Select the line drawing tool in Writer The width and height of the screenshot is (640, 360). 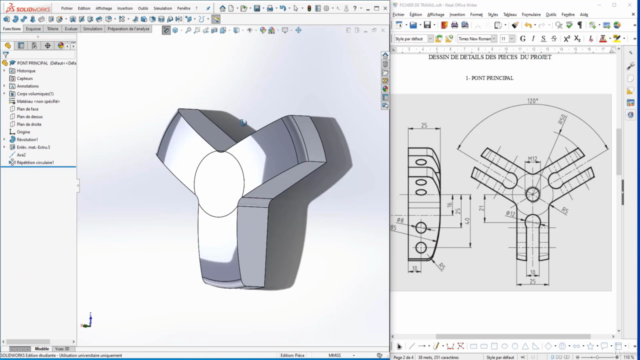[412, 346]
